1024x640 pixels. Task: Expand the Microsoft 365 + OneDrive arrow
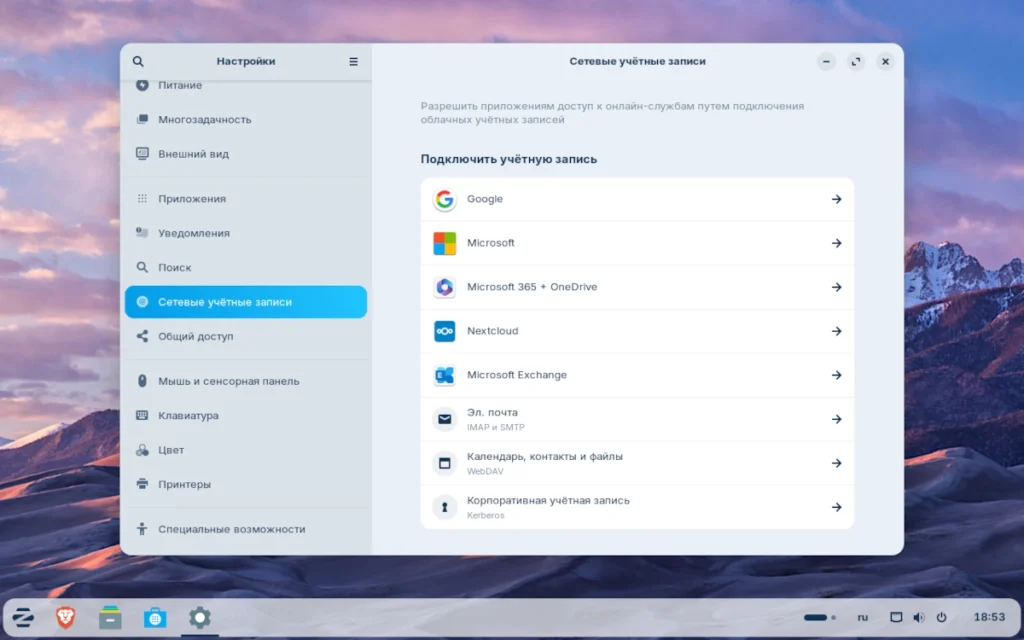click(x=837, y=287)
